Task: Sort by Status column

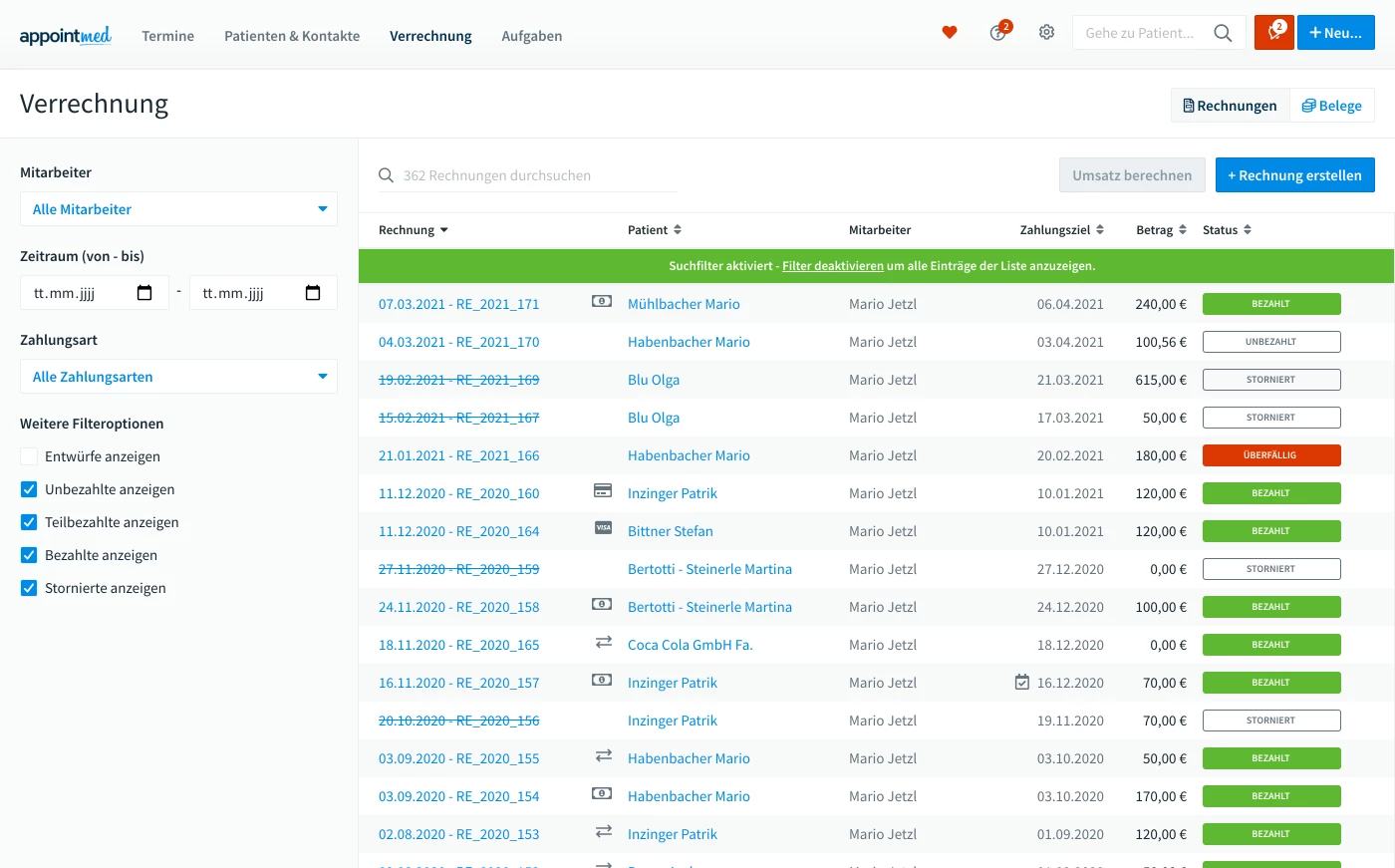Action: pos(1227,230)
